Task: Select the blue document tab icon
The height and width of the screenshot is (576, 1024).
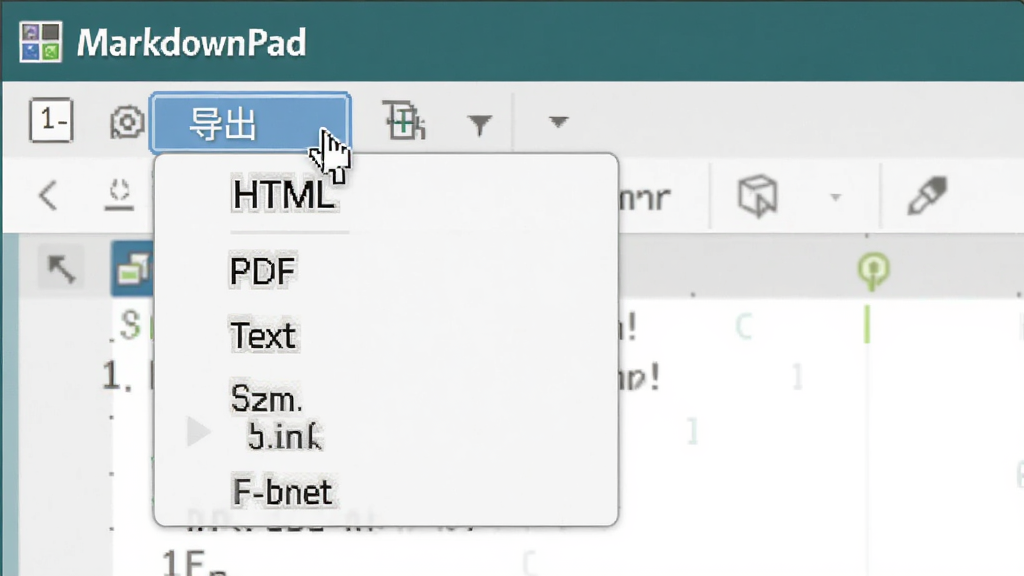Action: [133, 268]
